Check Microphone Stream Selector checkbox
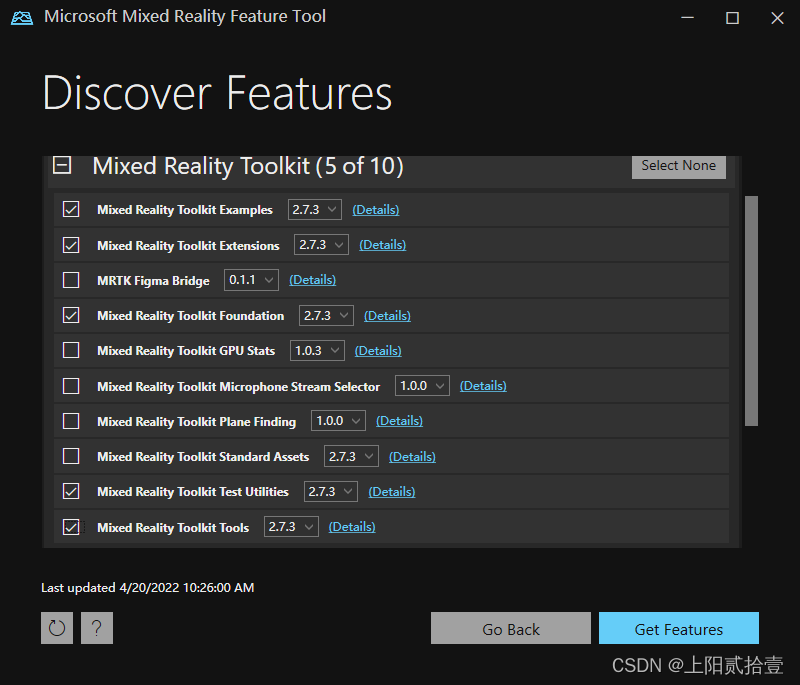 (x=71, y=386)
